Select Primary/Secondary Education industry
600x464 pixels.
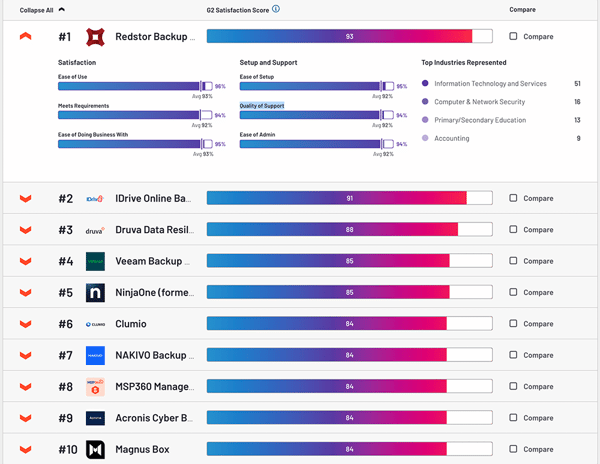click(480, 120)
